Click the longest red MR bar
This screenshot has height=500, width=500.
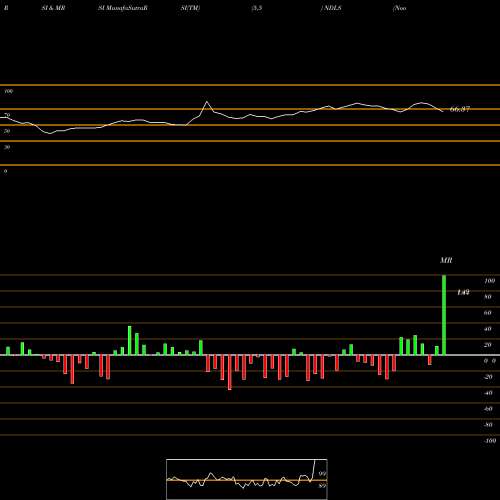[230, 372]
